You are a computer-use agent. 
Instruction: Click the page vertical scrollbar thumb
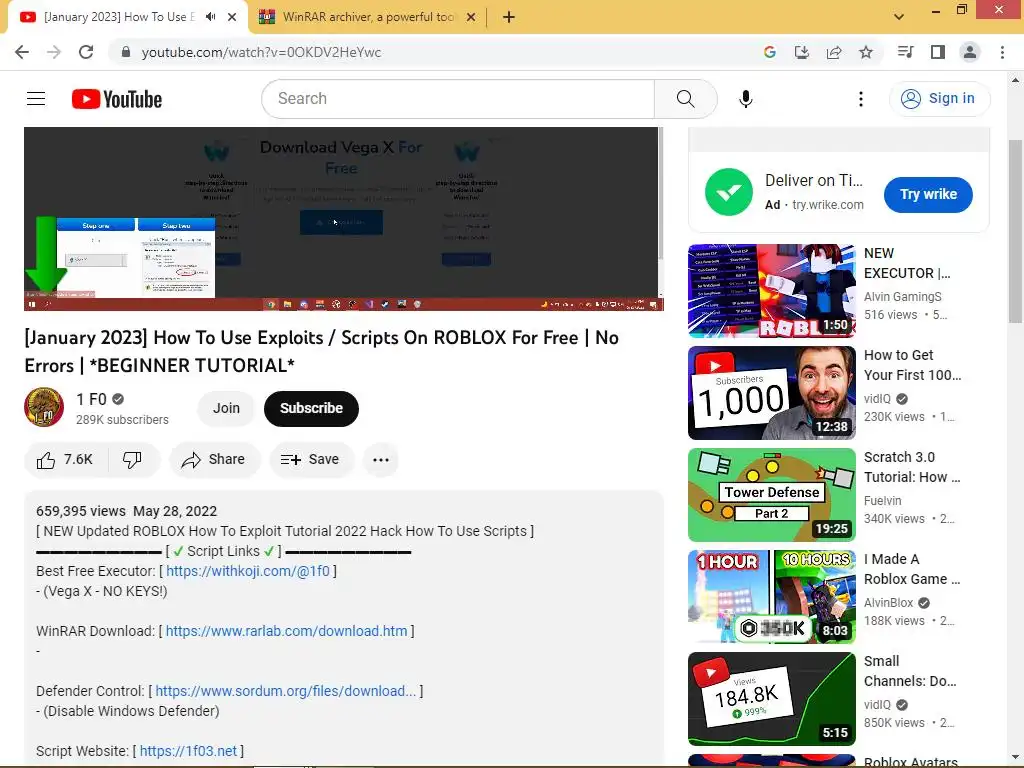[x=1014, y=232]
